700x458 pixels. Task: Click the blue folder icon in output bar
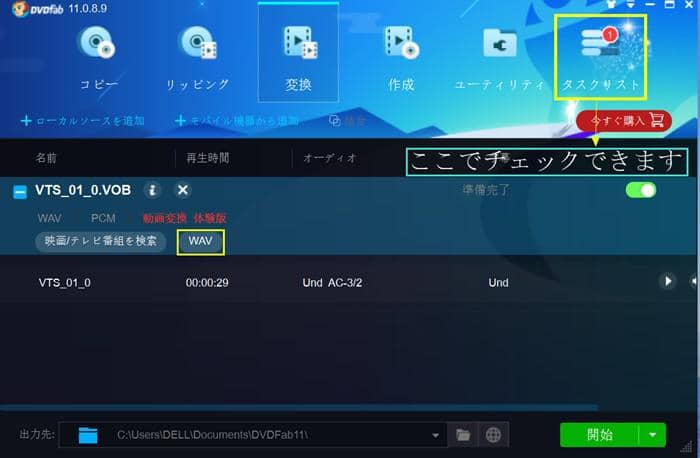(x=88, y=435)
